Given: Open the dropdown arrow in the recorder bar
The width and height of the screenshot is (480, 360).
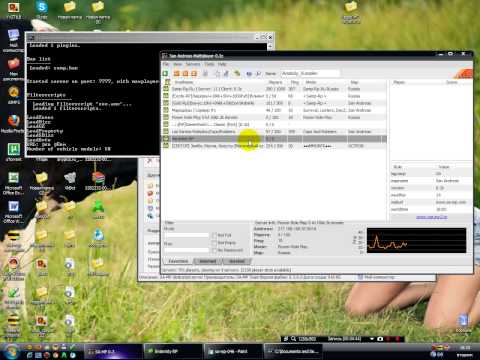Looking at the screenshot, I should click(x=372, y=339).
